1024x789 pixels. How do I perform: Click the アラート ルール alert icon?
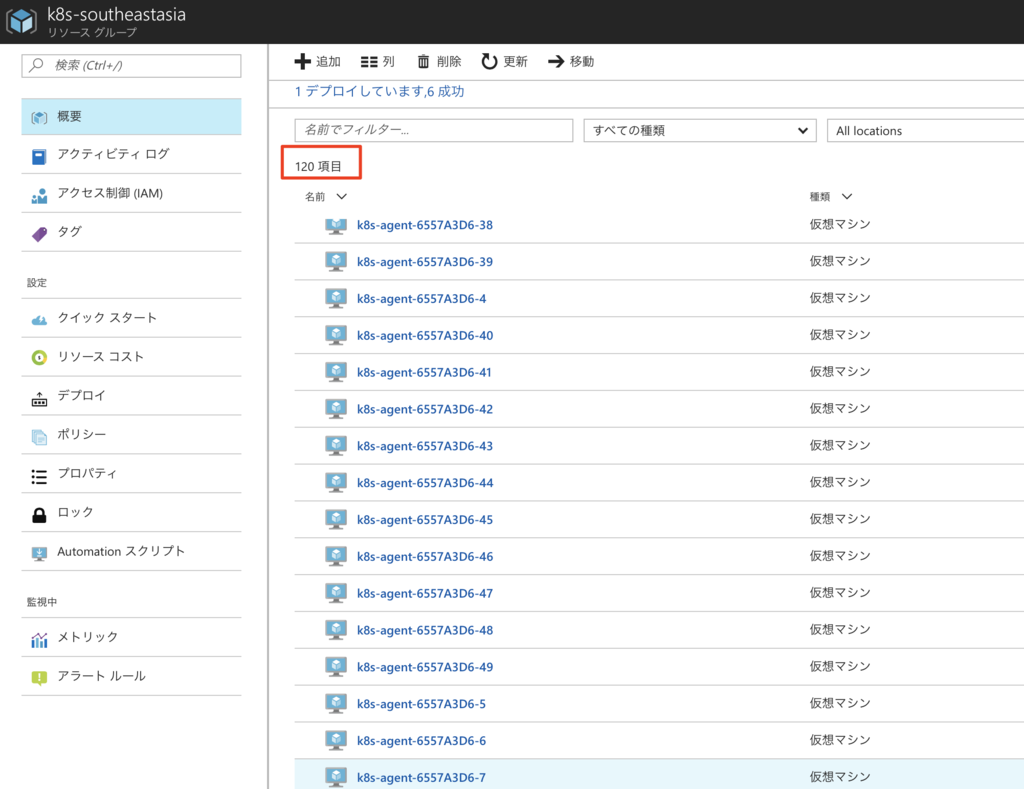39,678
